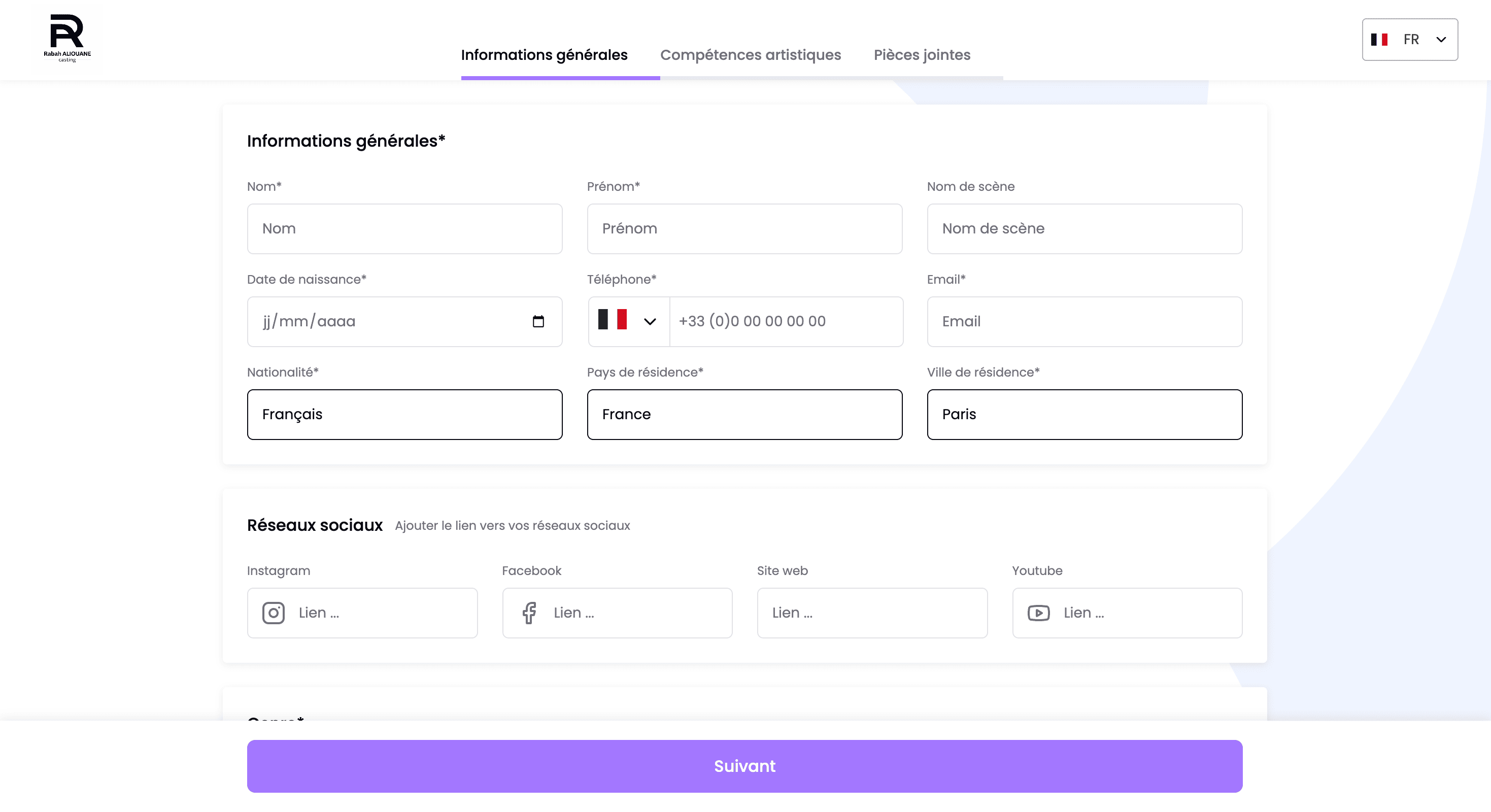Image resolution: width=1491 pixels, height=812 pixels.
Task: Open the date of birth calendar picker
Action: tap(538, 321)
